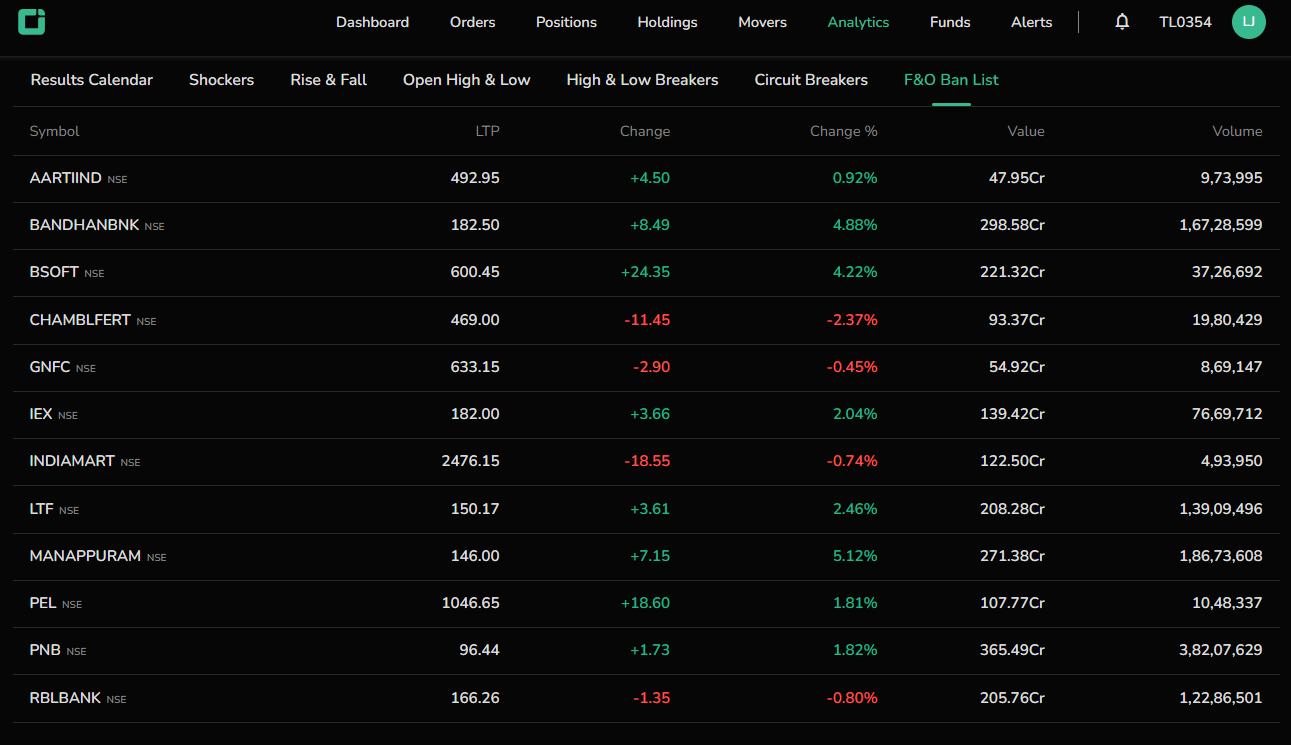Select the BANDHANBNK symbol
This screenshot has height=745, width=1291.
(x=85, y=225)
